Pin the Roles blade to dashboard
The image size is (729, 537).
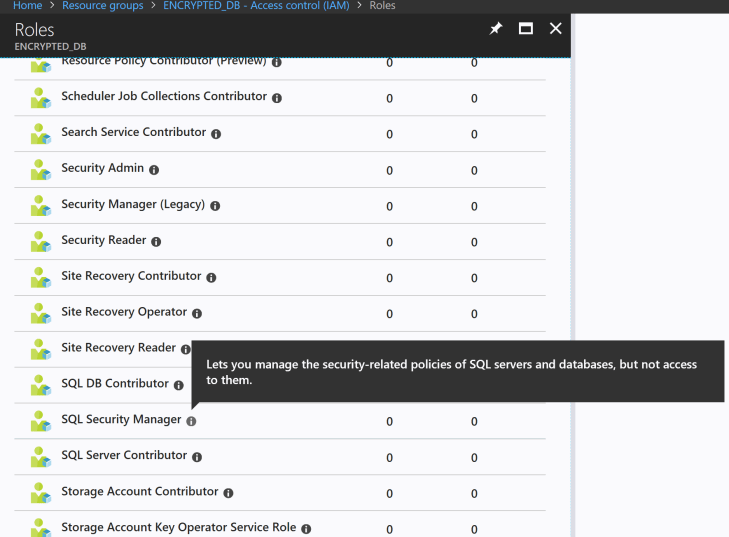pos(495,29)
